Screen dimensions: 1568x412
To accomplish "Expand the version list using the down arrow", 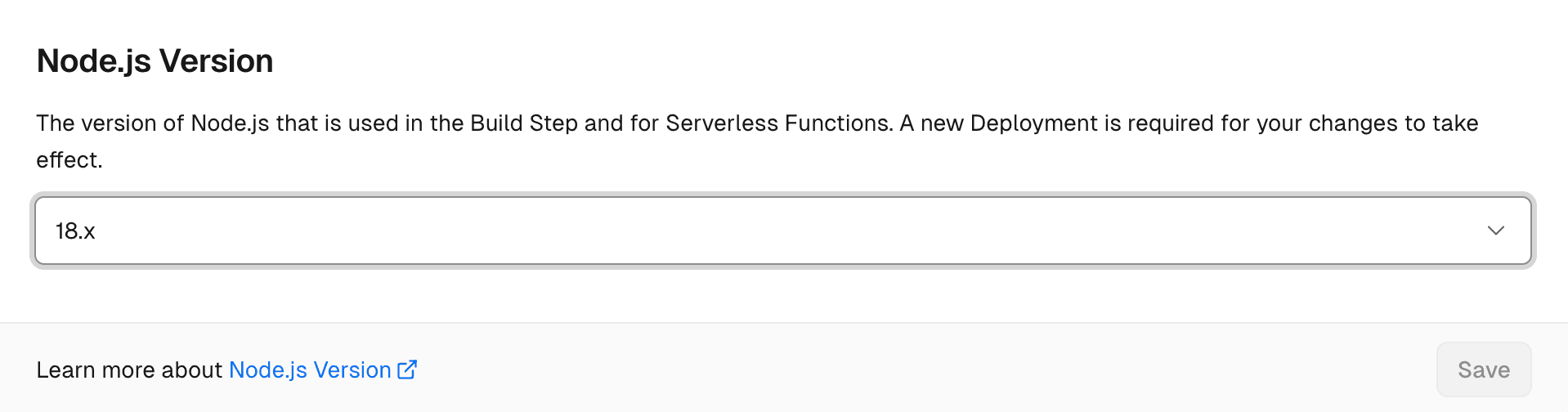I will pyautogui.click(x=1495, y=231).
